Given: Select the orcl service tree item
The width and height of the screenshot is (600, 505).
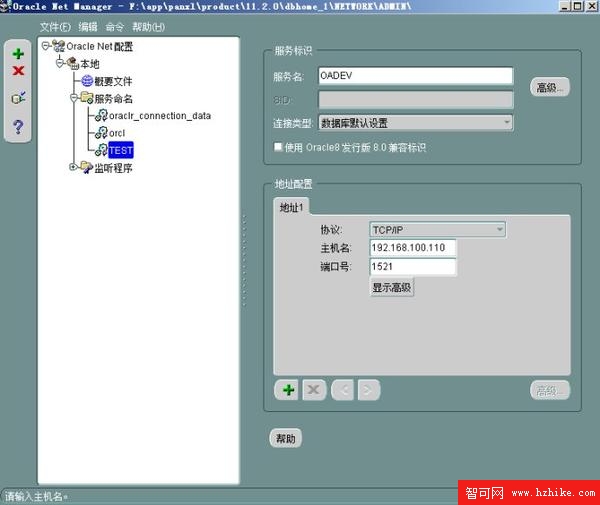Looking at the screenshot, I should [117, 133].
